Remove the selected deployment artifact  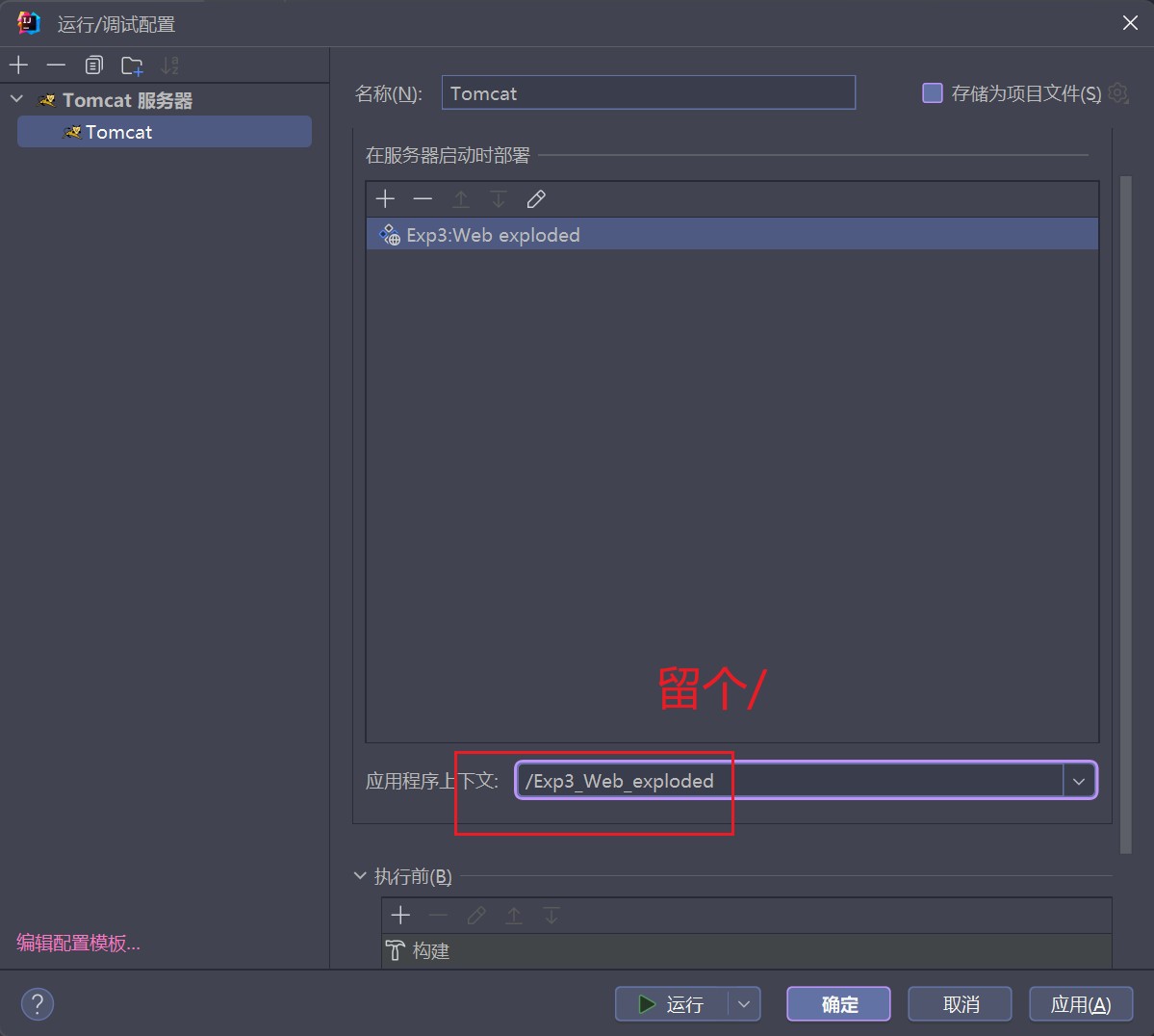pos(423,198)
